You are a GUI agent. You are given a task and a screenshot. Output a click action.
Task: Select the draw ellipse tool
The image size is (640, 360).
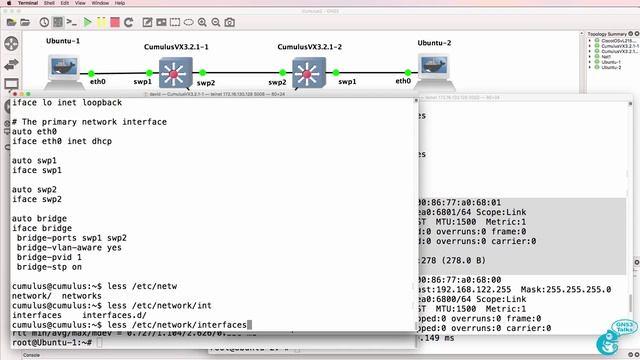pos(189,22)
